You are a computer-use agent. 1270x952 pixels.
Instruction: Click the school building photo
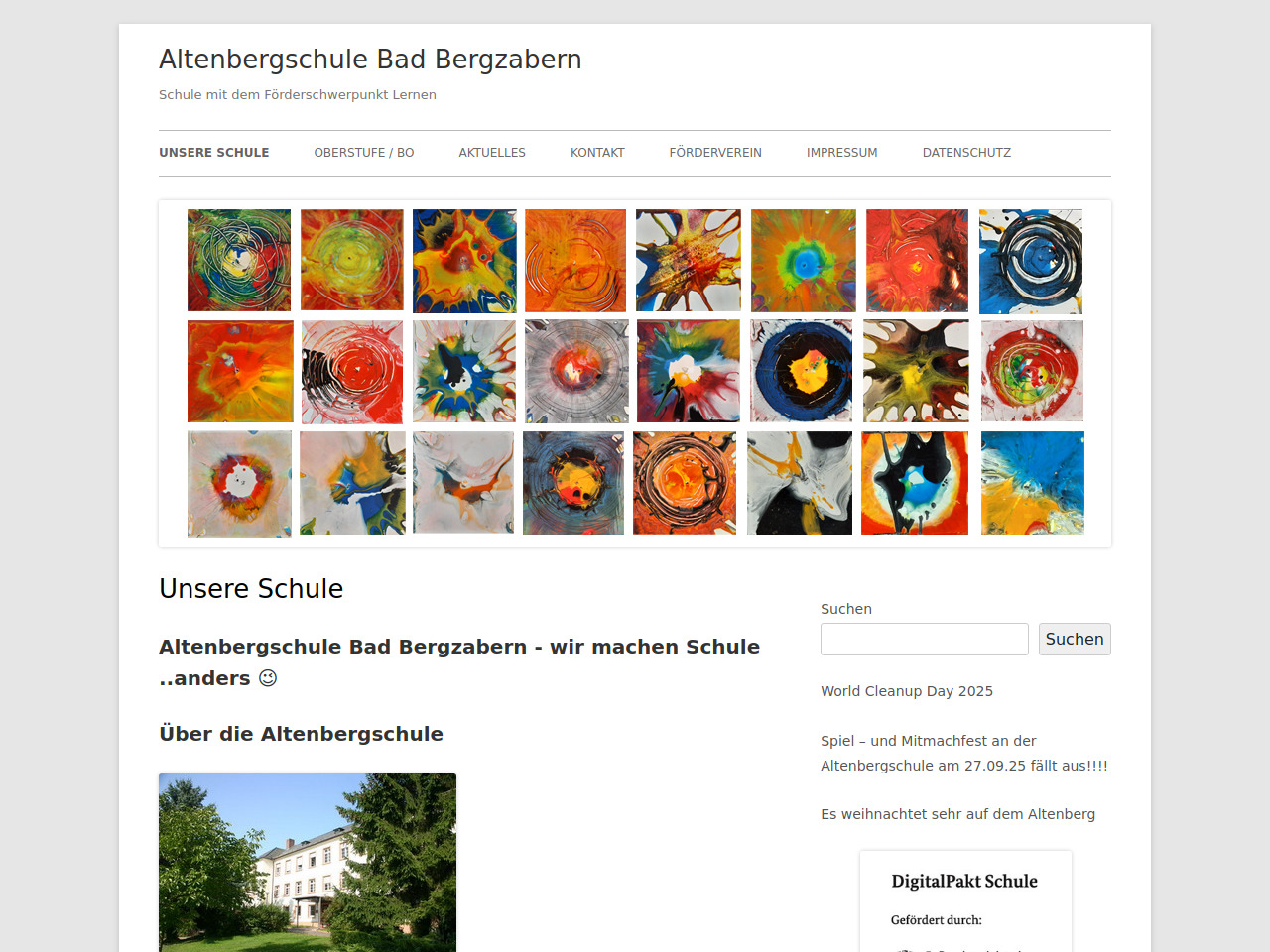point(308,863)
